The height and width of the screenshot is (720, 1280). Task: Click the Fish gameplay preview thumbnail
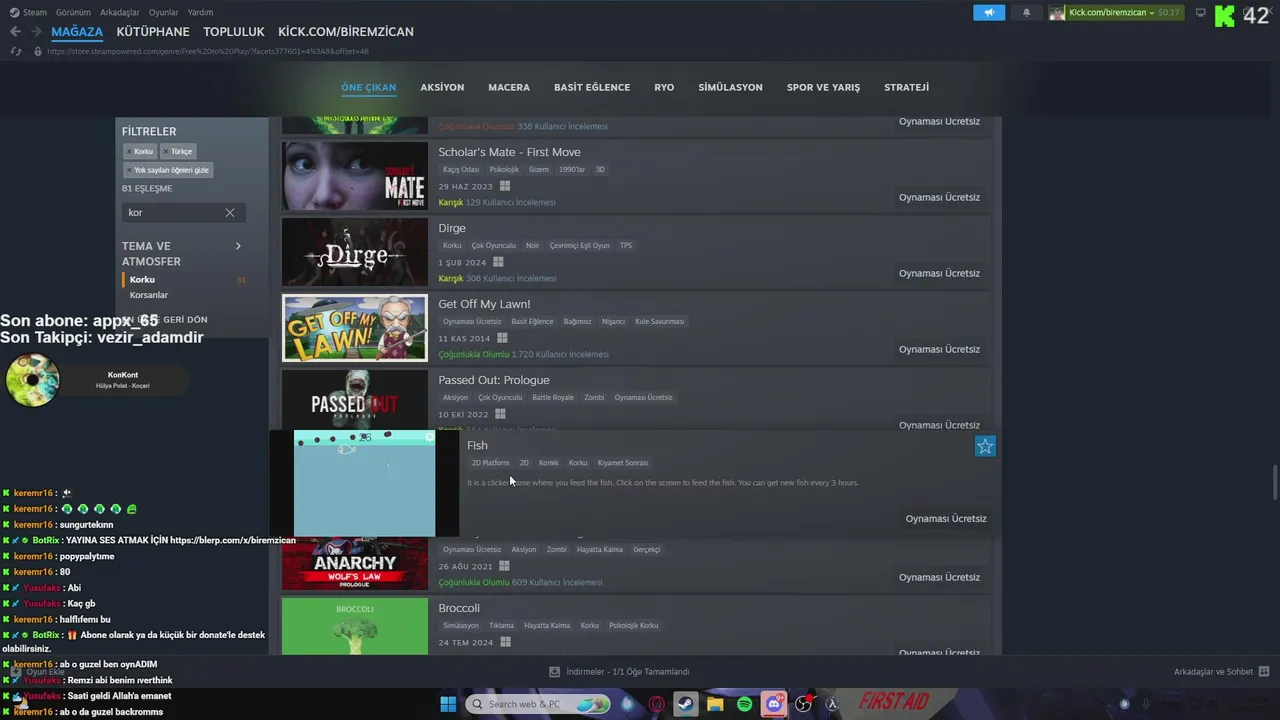(x=365, y=484)
